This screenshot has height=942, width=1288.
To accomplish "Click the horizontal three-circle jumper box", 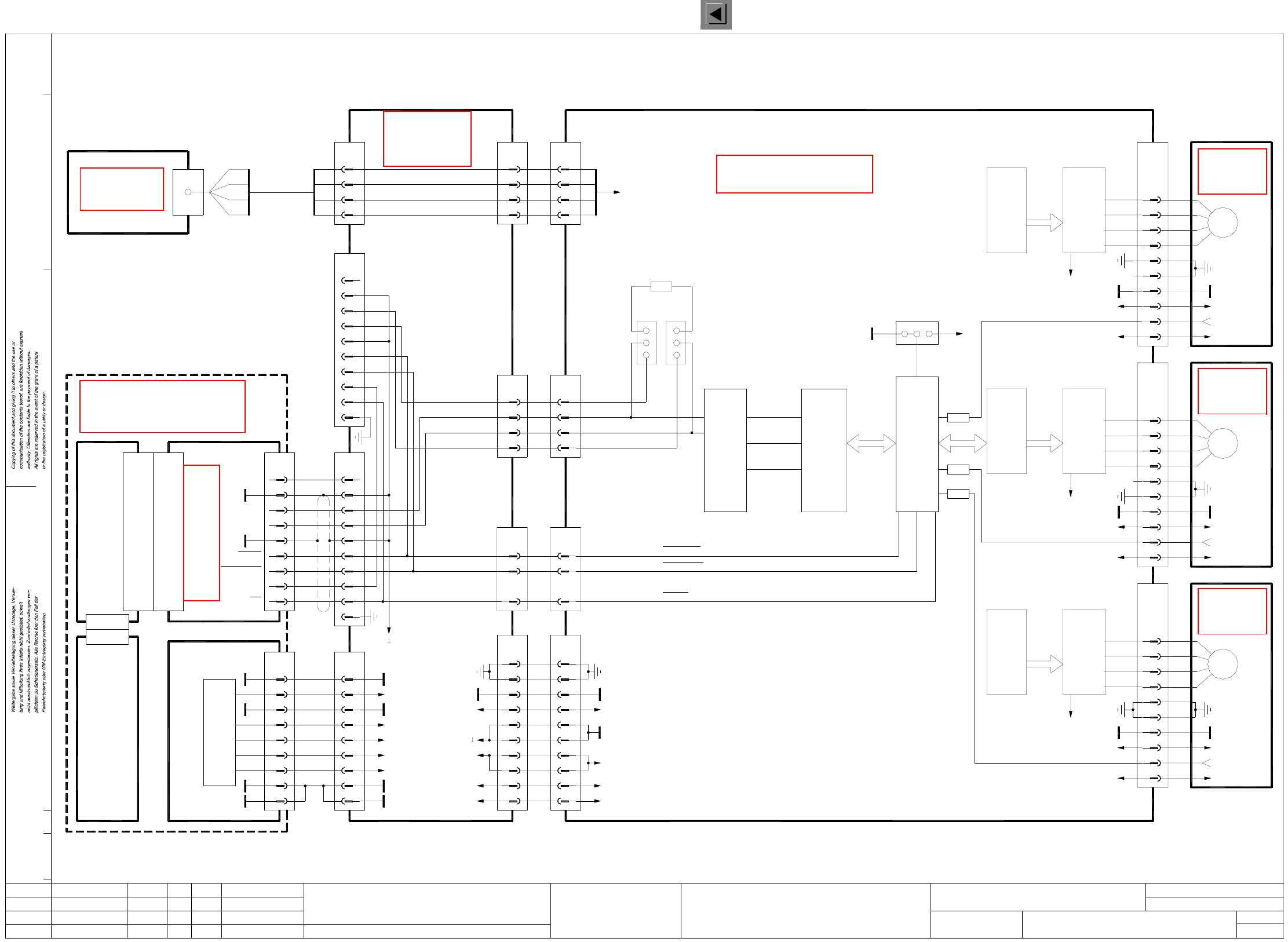I will click(x=917, y=333).
